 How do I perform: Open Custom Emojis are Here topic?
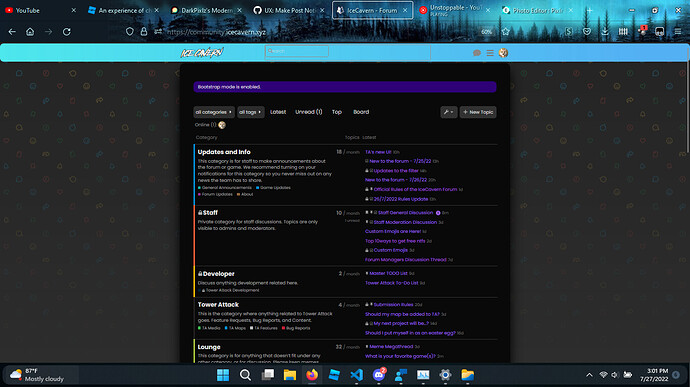pyautogui.click(x=393, y=231)
